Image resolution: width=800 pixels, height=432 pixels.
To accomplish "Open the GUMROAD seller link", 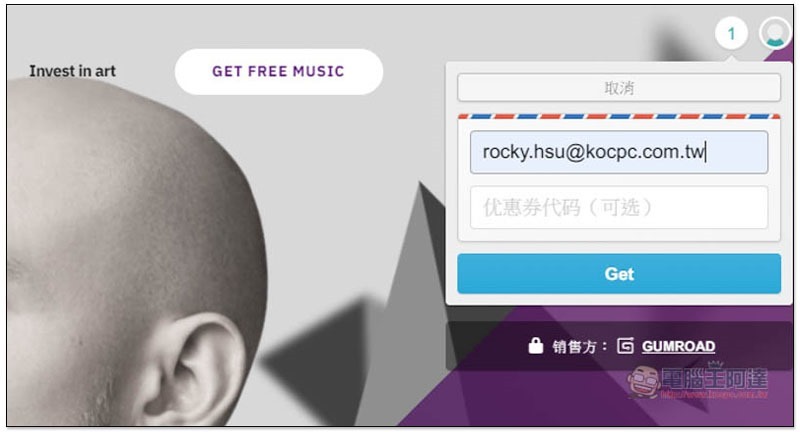I will tap(678, 346).
